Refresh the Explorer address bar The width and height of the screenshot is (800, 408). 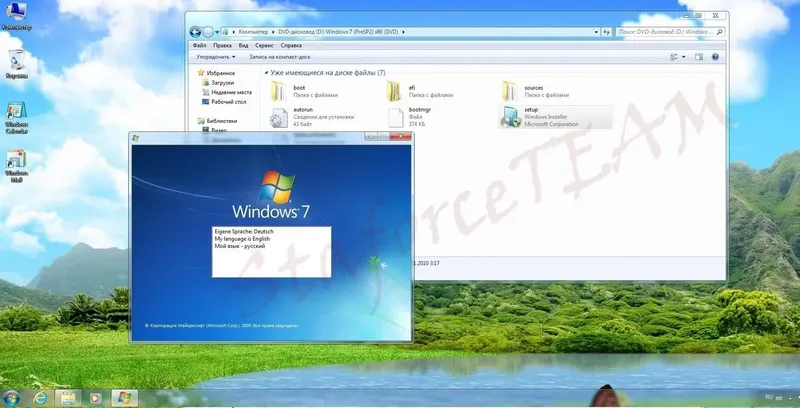606,32
